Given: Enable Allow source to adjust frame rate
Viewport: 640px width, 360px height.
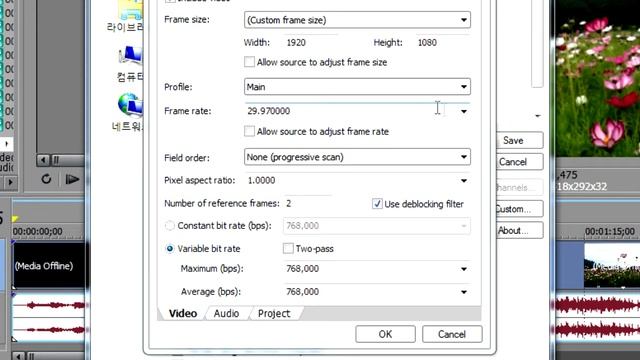Looking at the screenshot, I should [x=249, y=131].
